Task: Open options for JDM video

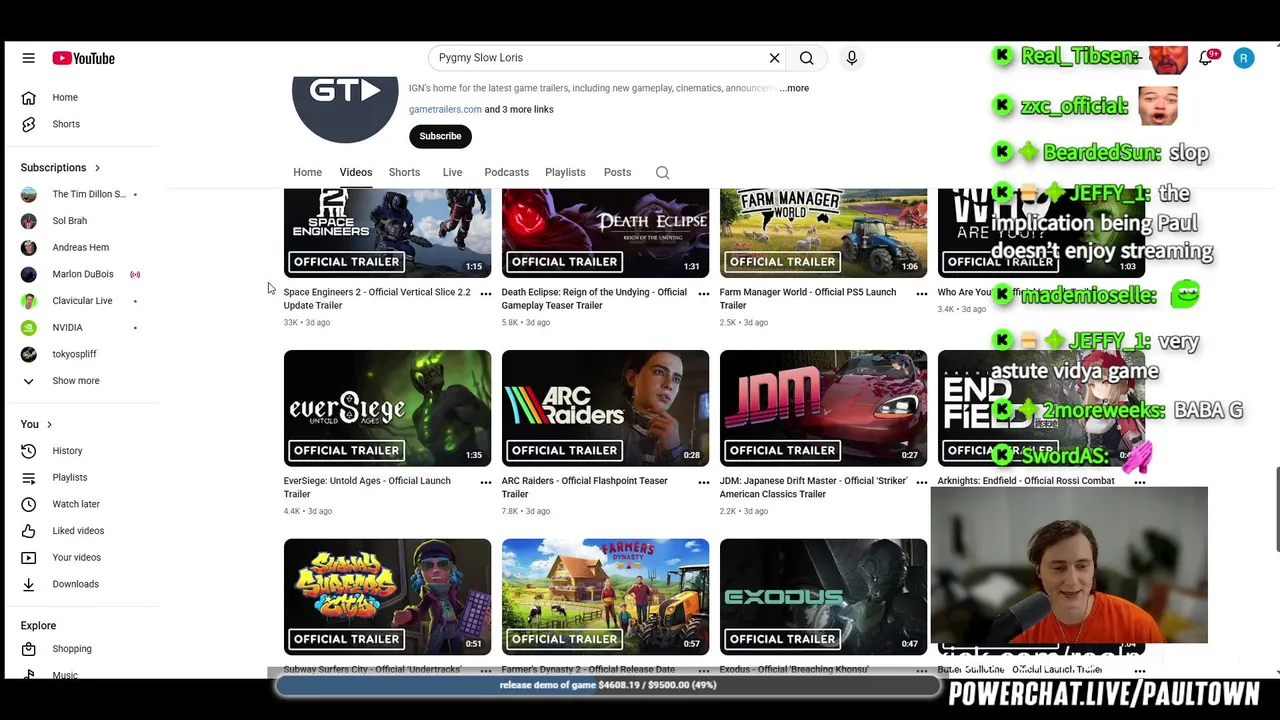Action: [922, 482]
